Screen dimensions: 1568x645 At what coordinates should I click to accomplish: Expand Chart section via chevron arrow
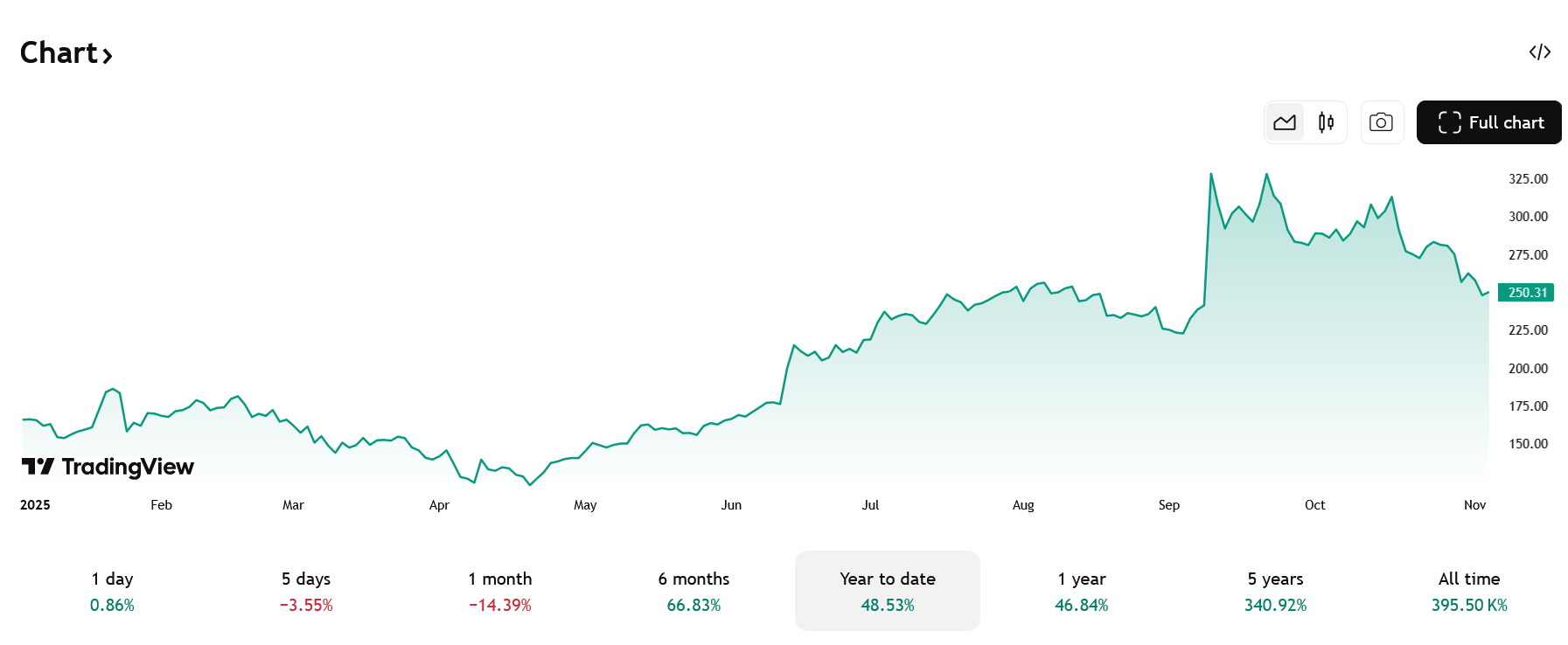(x=107, y=57)
